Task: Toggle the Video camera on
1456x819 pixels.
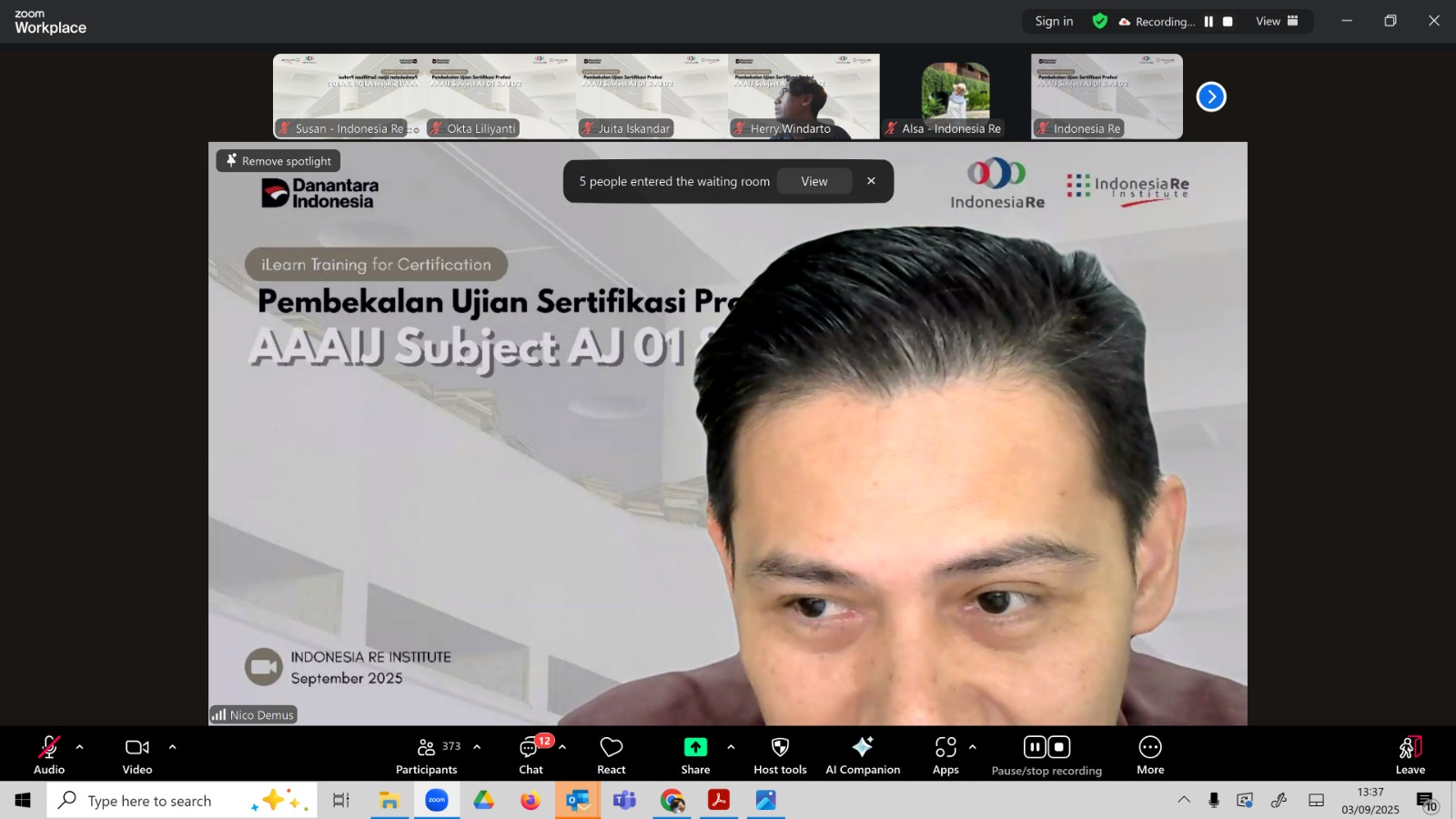Action: (x=137, y=754)
